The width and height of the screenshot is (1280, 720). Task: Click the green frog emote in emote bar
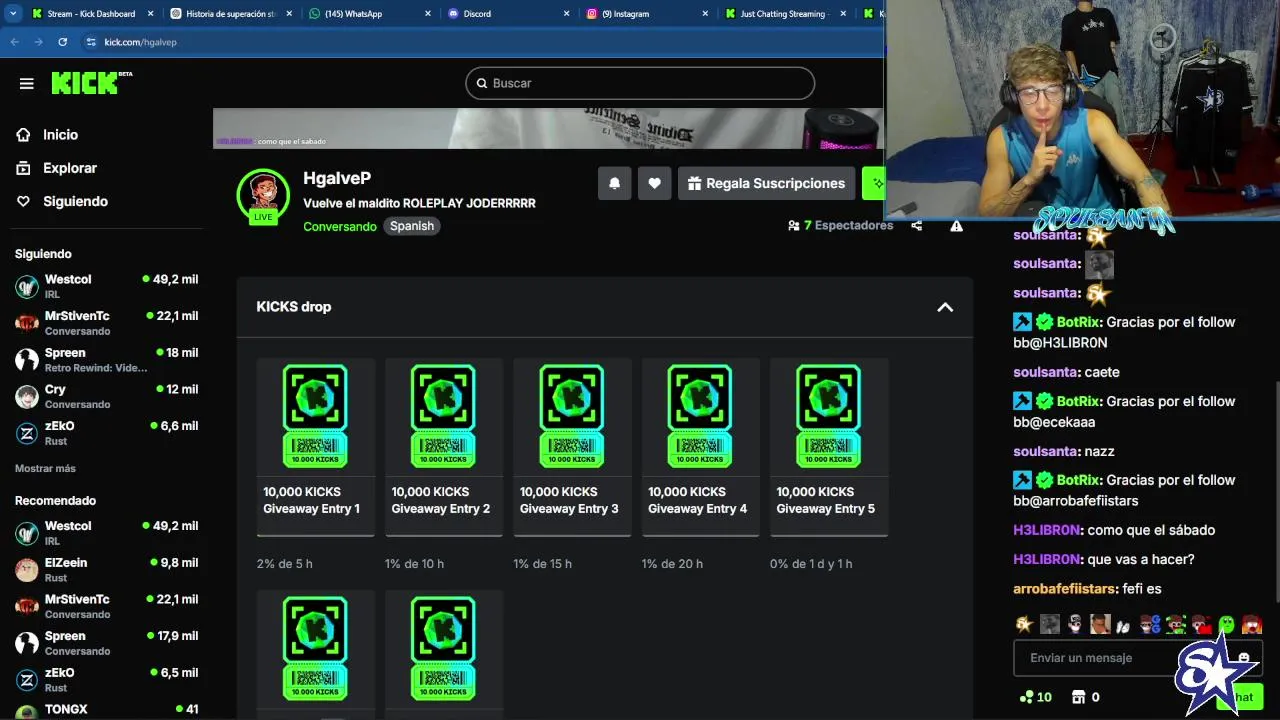(x=1227, y=625)
